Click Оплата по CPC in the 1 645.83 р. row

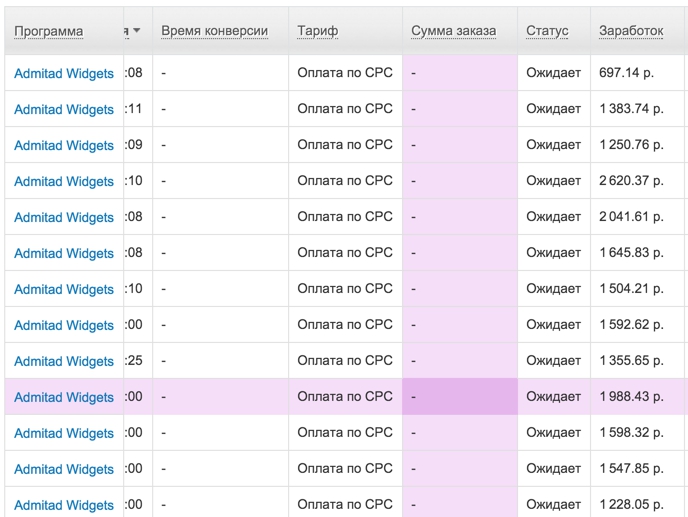pyautogui.click(x=344, y=253)
